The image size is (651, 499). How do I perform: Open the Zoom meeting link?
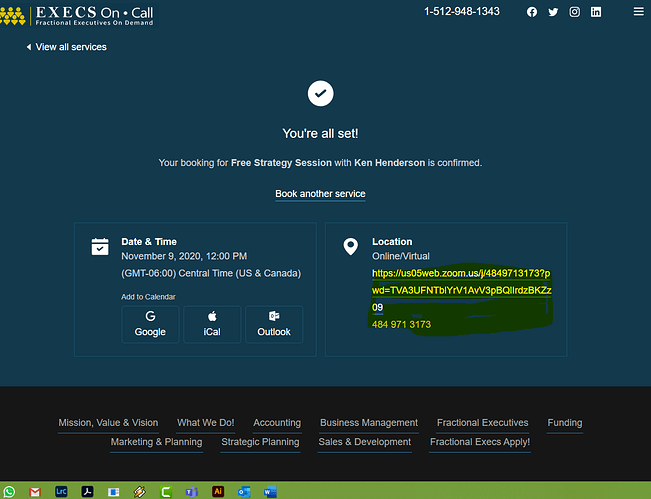[x=461, y=290]
